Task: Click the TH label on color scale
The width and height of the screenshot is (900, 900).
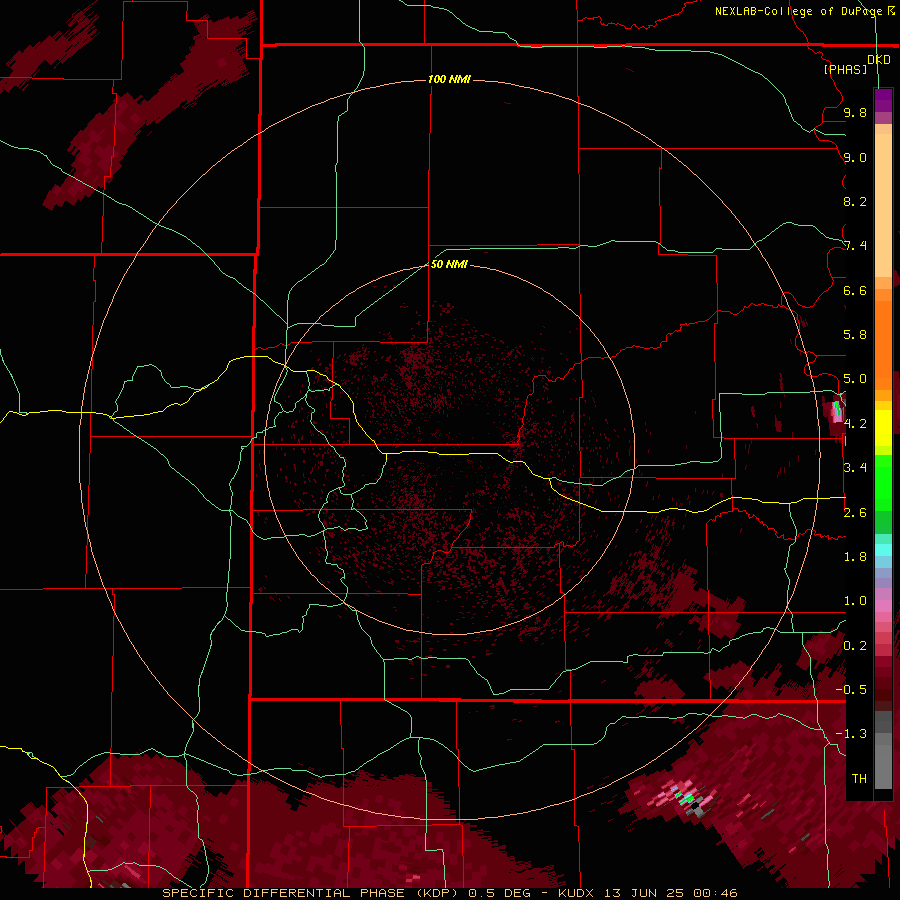Action: tap(859, 778)
